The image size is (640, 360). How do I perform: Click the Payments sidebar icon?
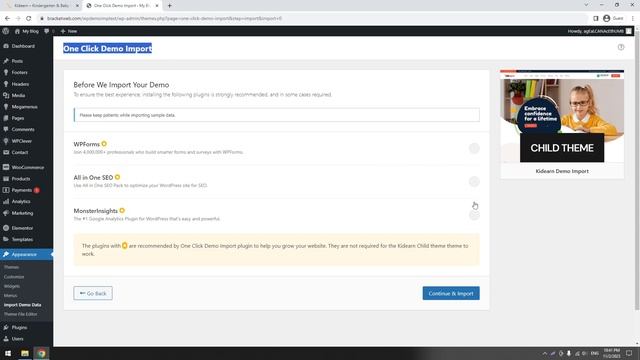[6, 190]
